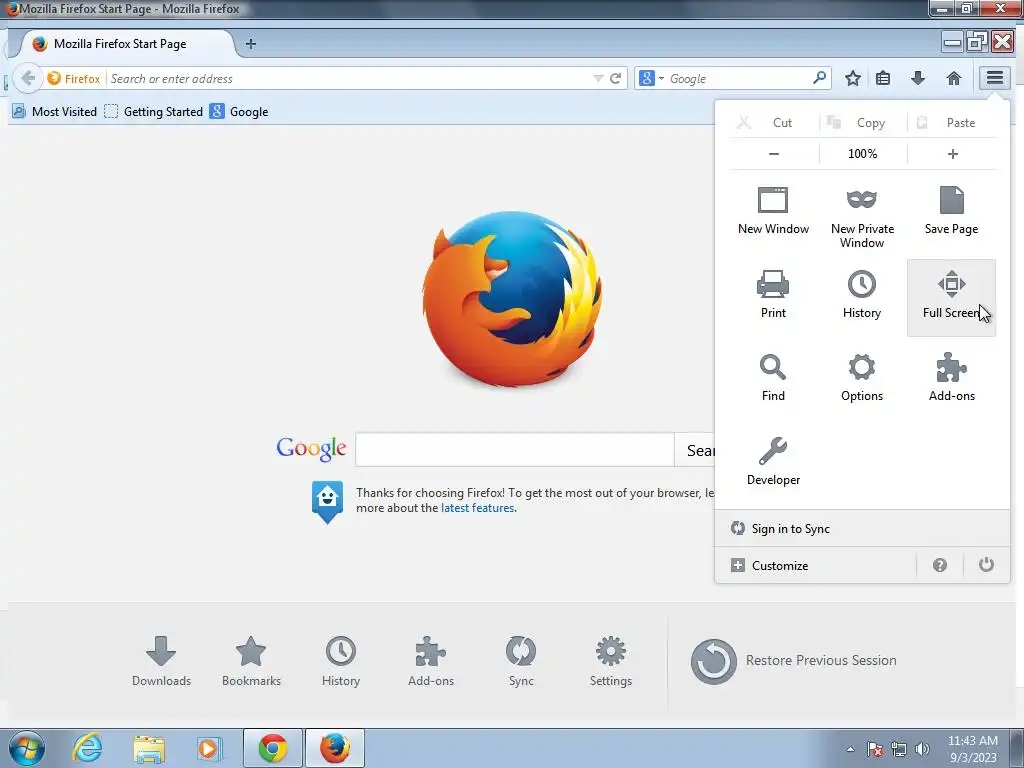The image size is (1024, 768).
Task: Open Windows Media Player in taskbar
Action: [209, 748]
